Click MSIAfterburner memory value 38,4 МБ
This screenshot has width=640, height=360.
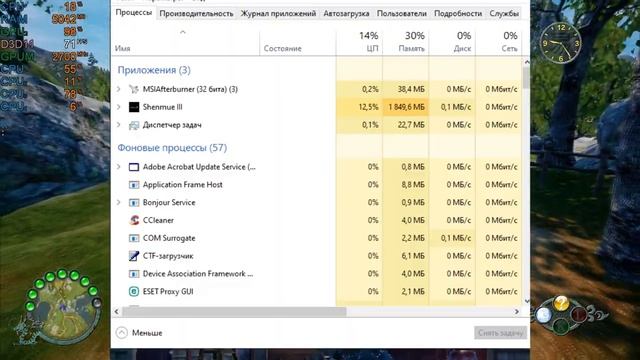(411, 89)
